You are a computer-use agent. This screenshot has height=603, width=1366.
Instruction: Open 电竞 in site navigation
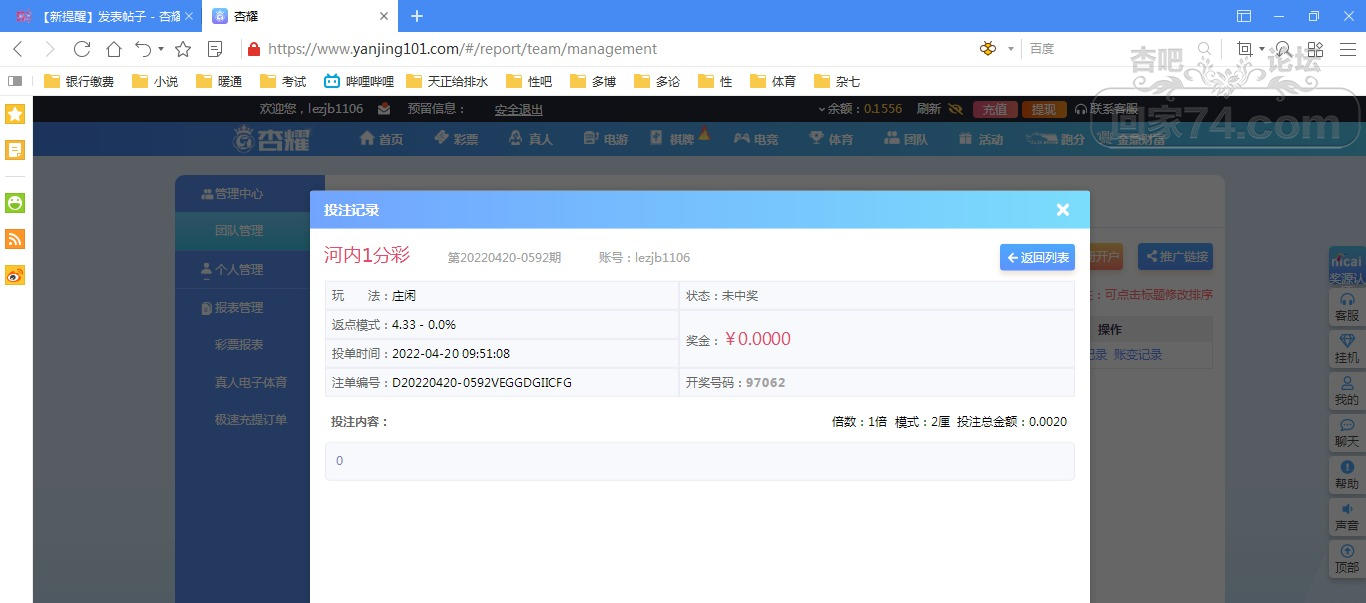tap(756, 139)
